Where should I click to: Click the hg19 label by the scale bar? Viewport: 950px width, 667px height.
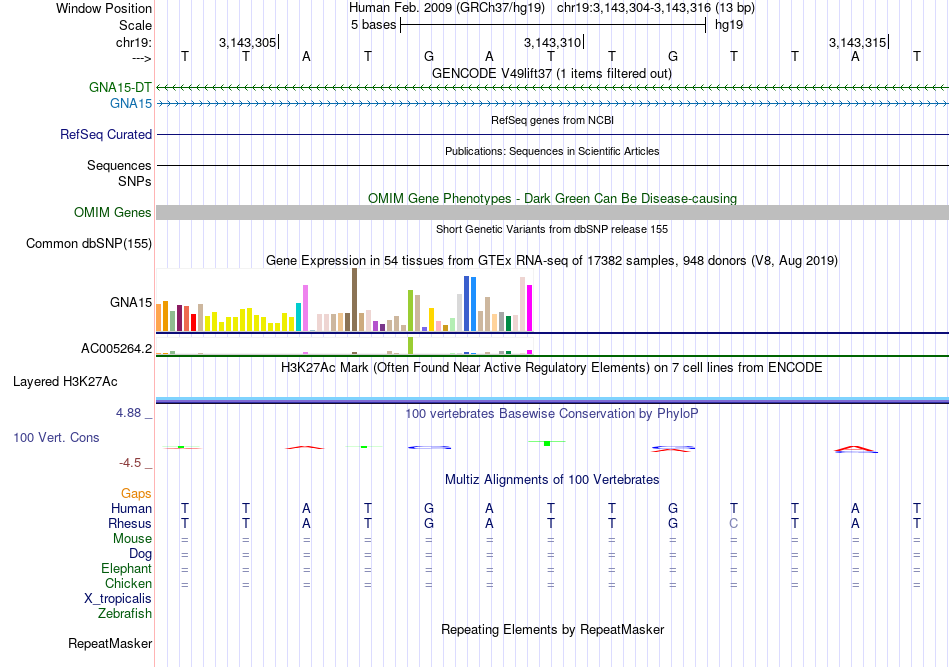pos(729,25)
